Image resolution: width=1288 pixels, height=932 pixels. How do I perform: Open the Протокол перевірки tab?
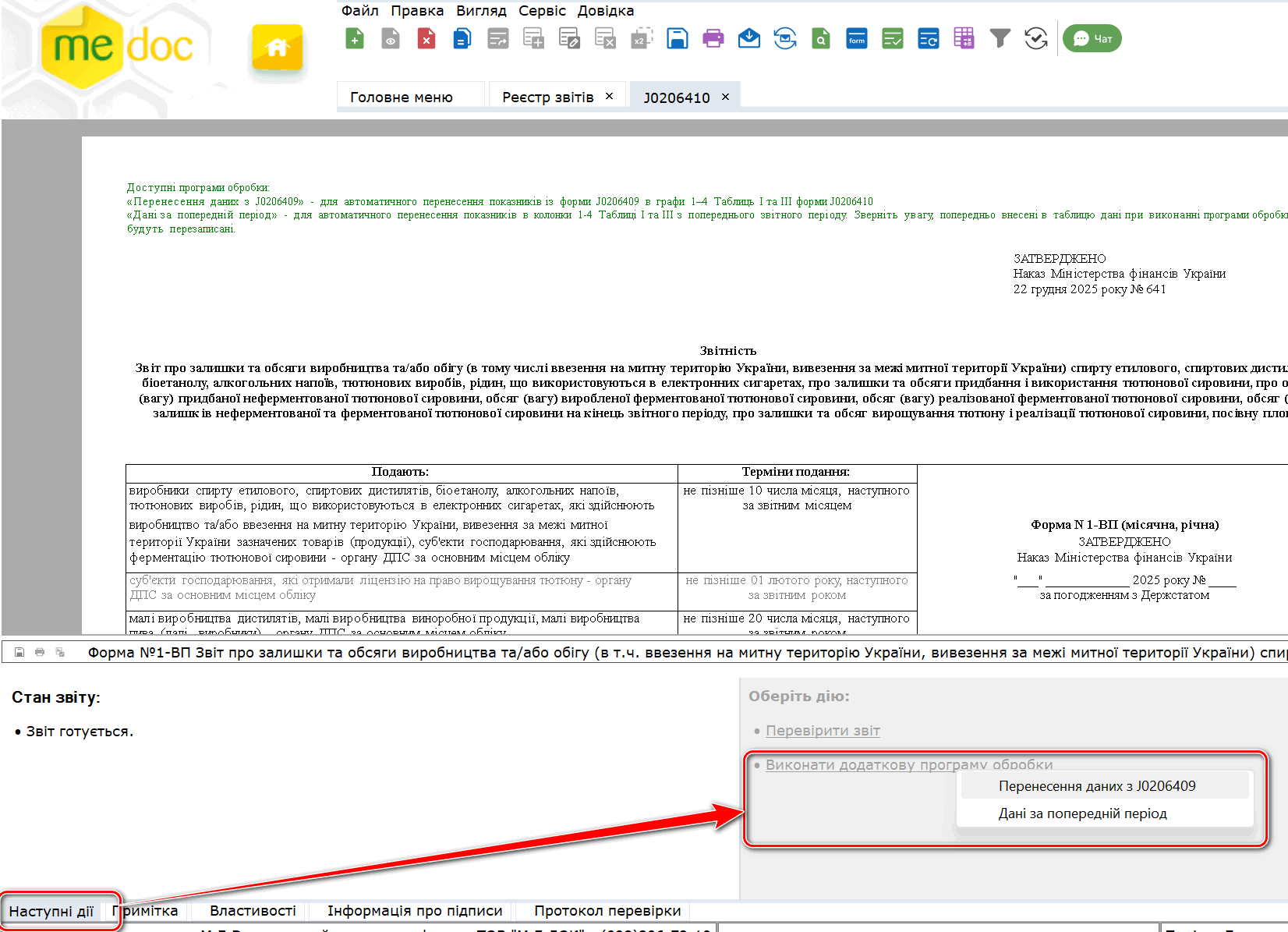click(x=607, y=911)
